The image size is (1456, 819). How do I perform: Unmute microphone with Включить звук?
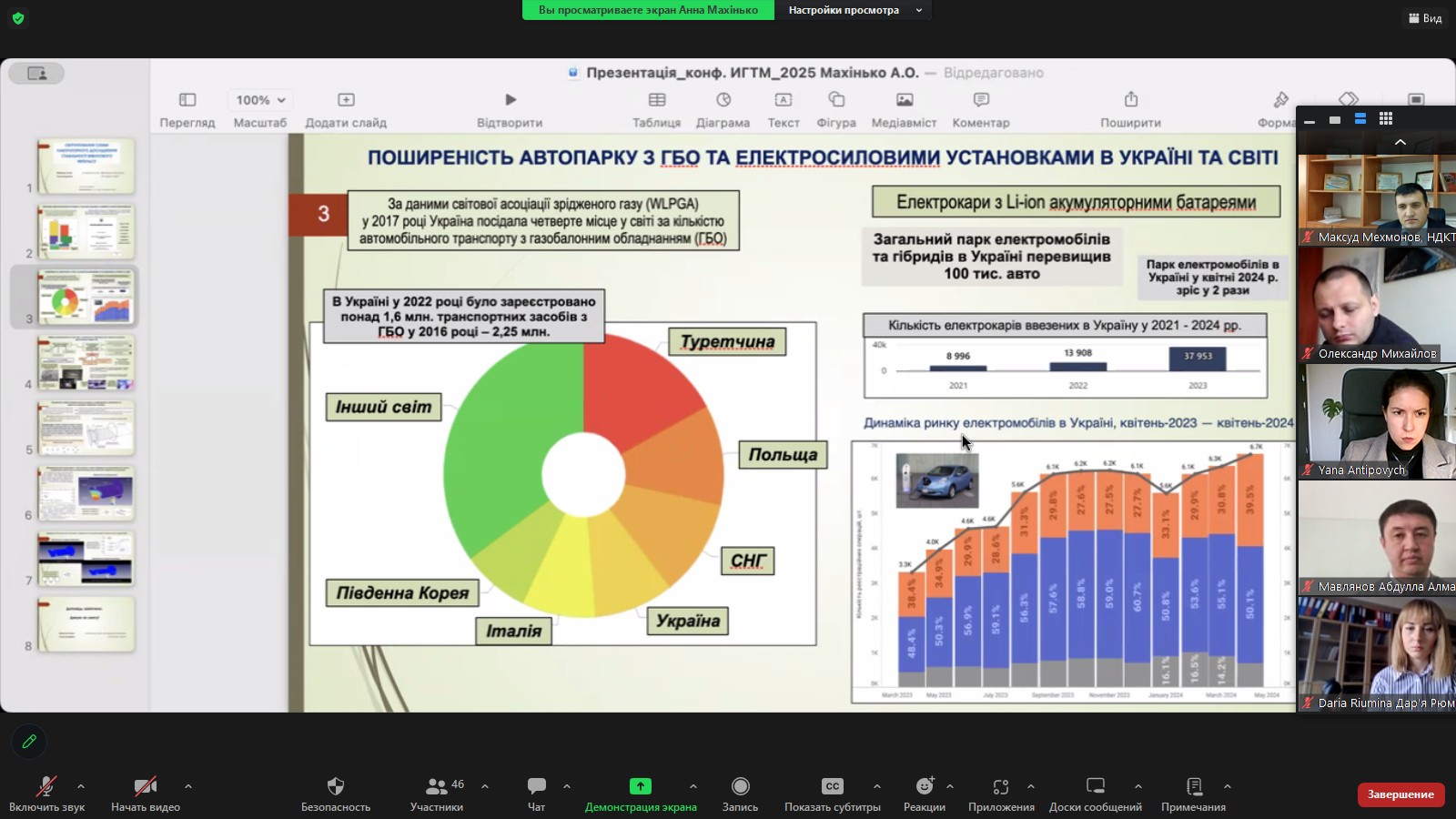(46, 787)
